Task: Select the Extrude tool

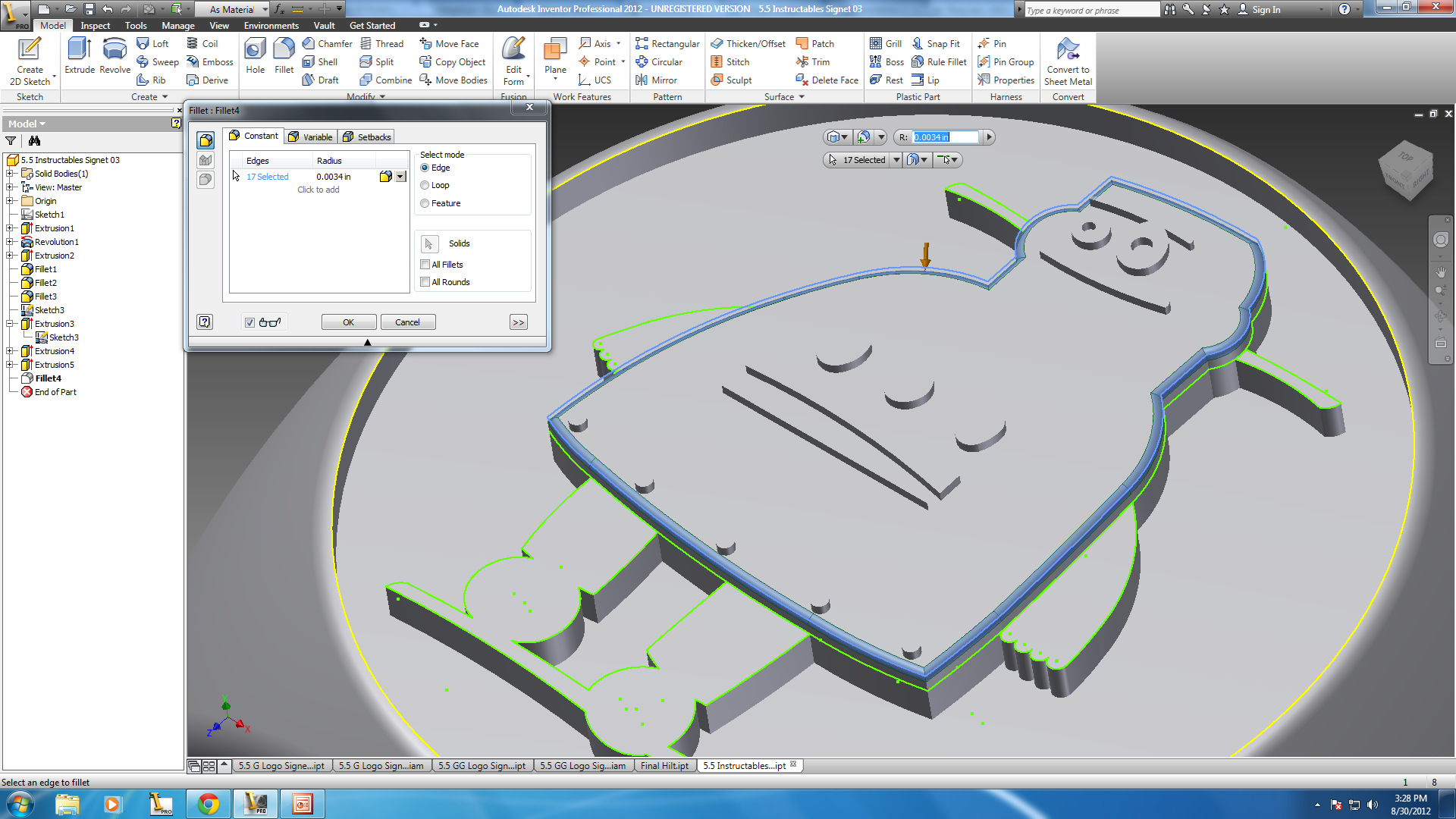Action: [x=80, y=56]
